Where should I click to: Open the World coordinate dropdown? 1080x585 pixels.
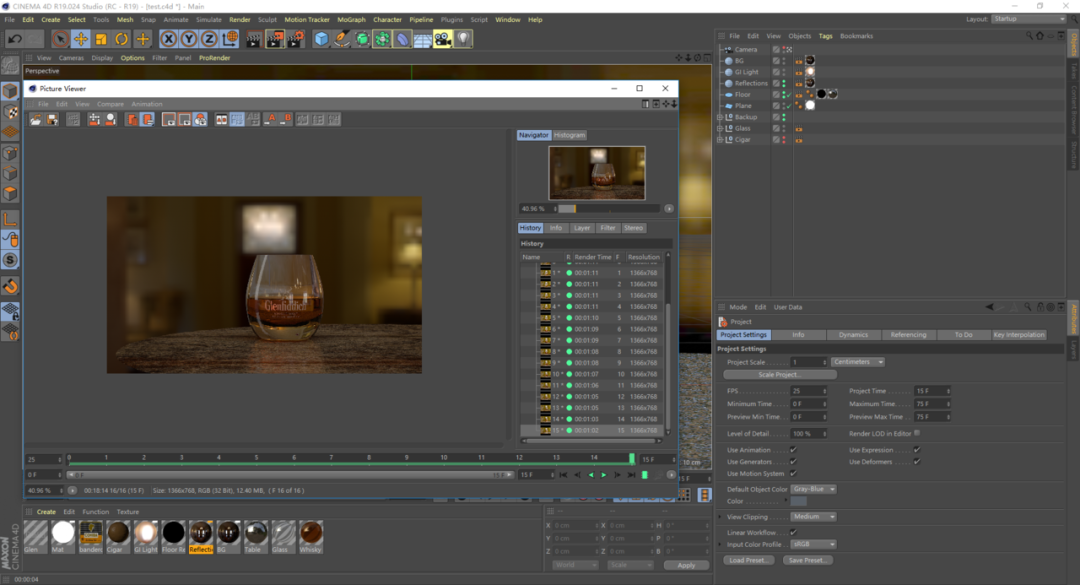point(575,565)
